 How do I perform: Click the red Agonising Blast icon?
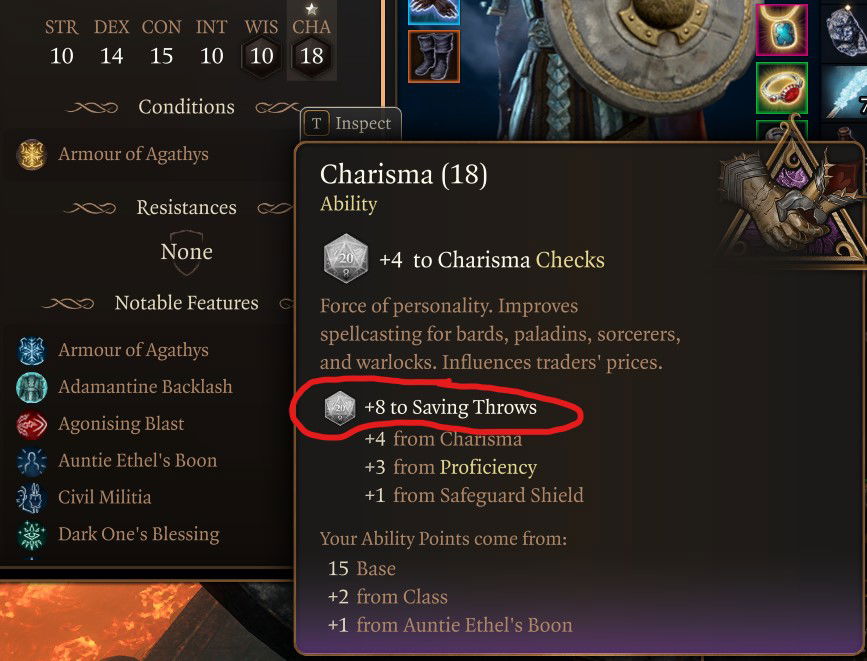pos(32,424)
